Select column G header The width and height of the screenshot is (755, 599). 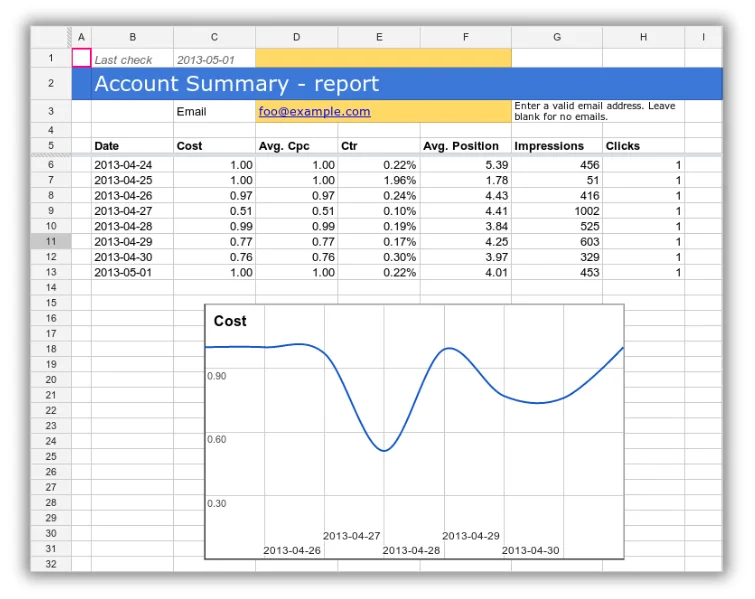click(556, 37)
